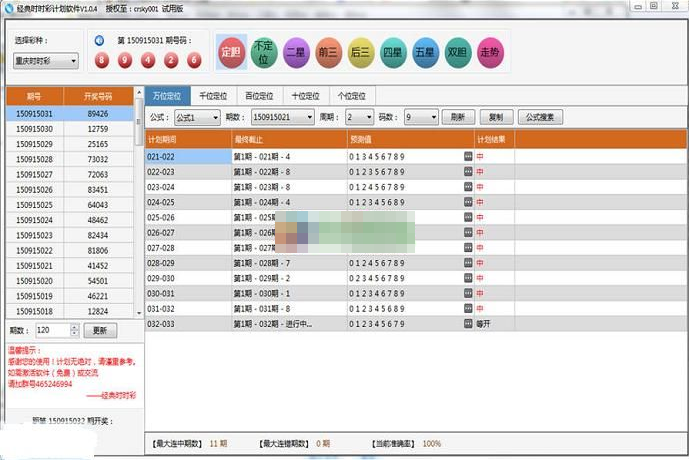Viewport: 689px width, 460px height.
Task: Open the 五星 round icon
Action: point(426,52)
